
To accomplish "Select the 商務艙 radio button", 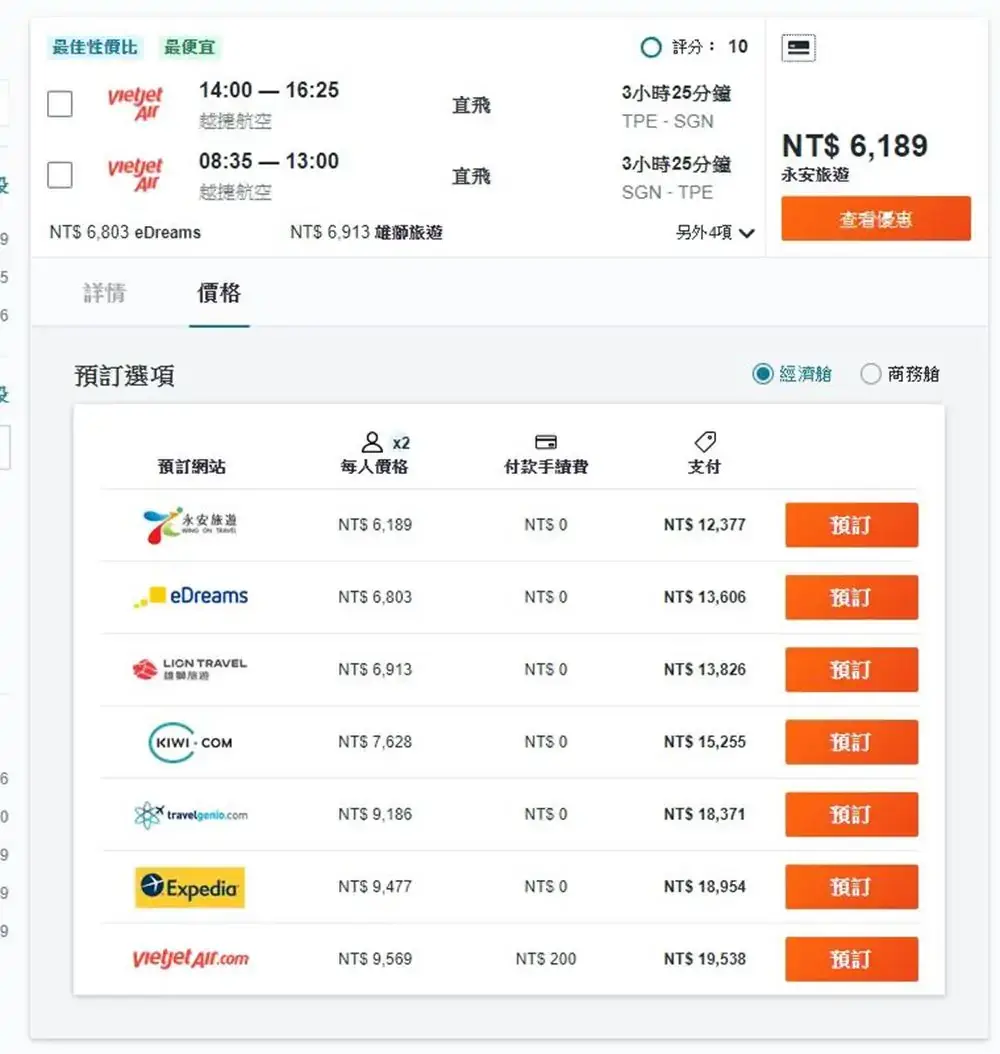I will (x=872, y=373).
